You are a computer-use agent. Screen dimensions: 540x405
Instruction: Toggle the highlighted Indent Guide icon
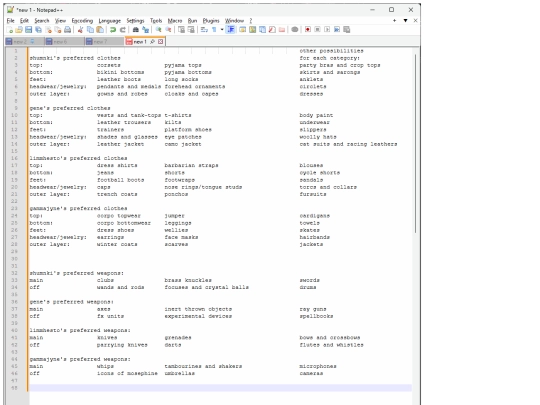(230, 30)
